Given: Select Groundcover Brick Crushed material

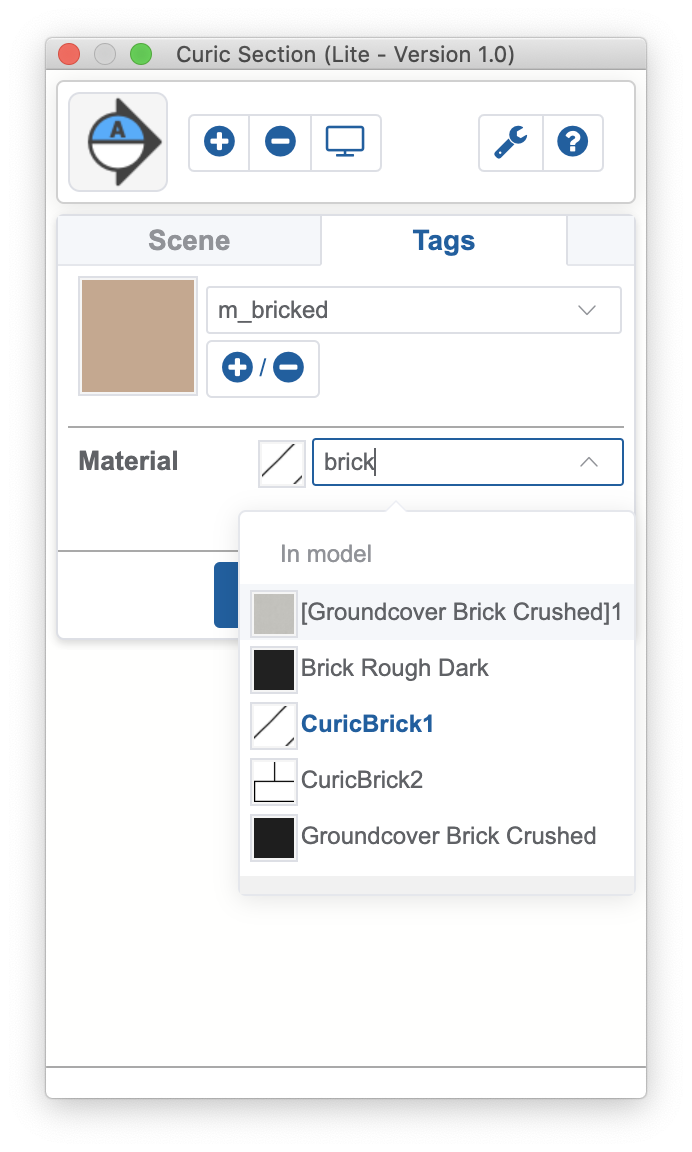Looking at the screenshot, I should pyautogui.click(x=447, y=836).
